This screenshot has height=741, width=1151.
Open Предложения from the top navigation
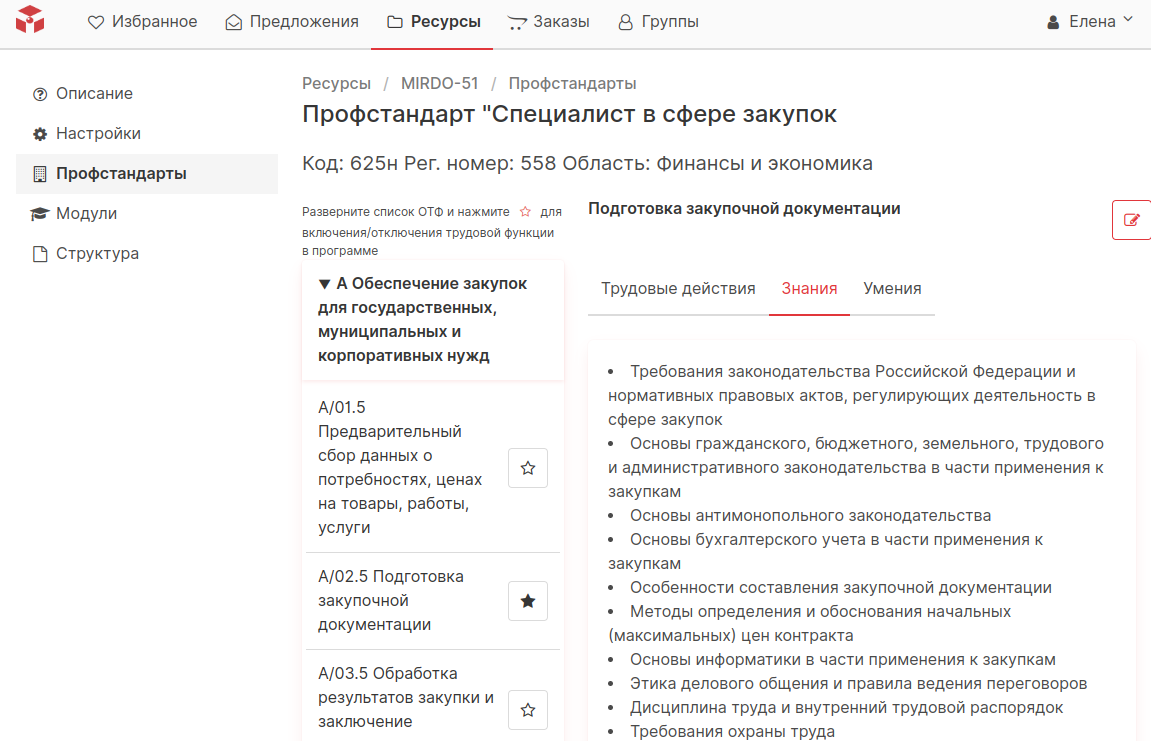click(x=292, y=22)
